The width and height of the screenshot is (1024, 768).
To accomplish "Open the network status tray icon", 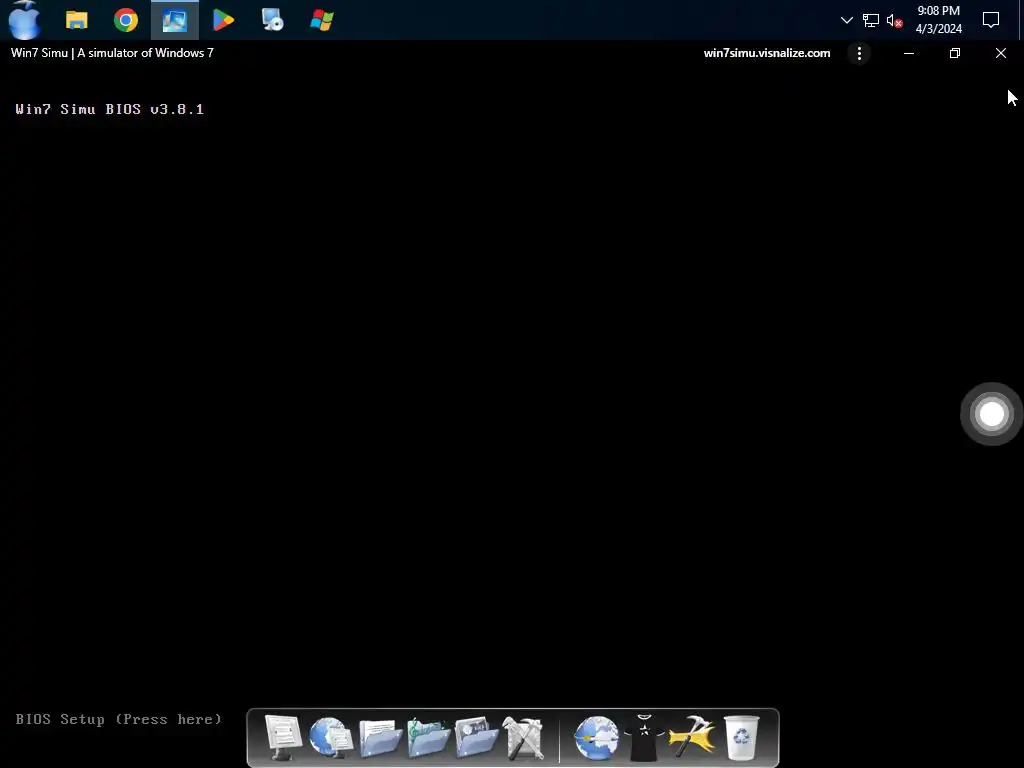I will tap(871, 21).
